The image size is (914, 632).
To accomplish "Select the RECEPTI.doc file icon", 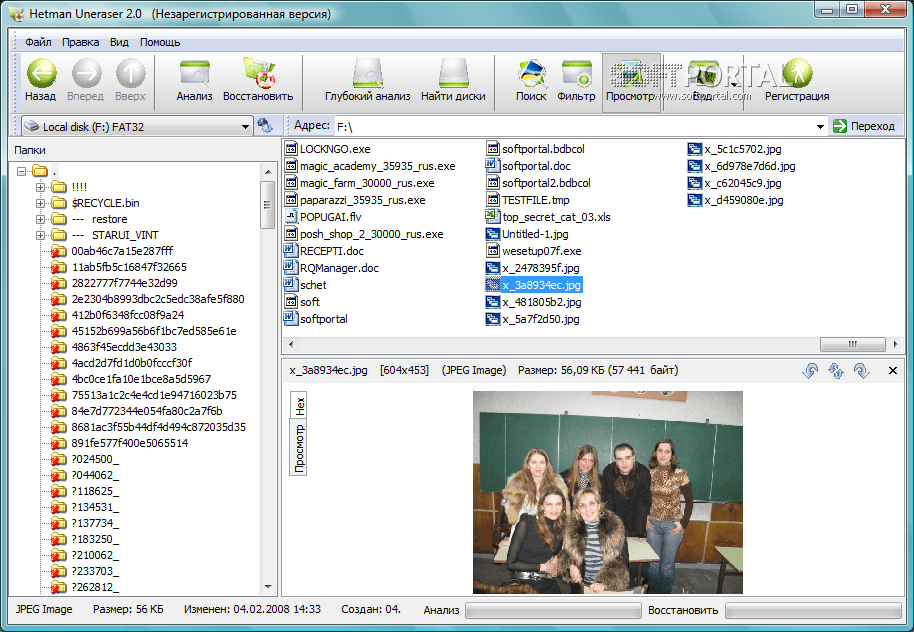I will [291, 251].
